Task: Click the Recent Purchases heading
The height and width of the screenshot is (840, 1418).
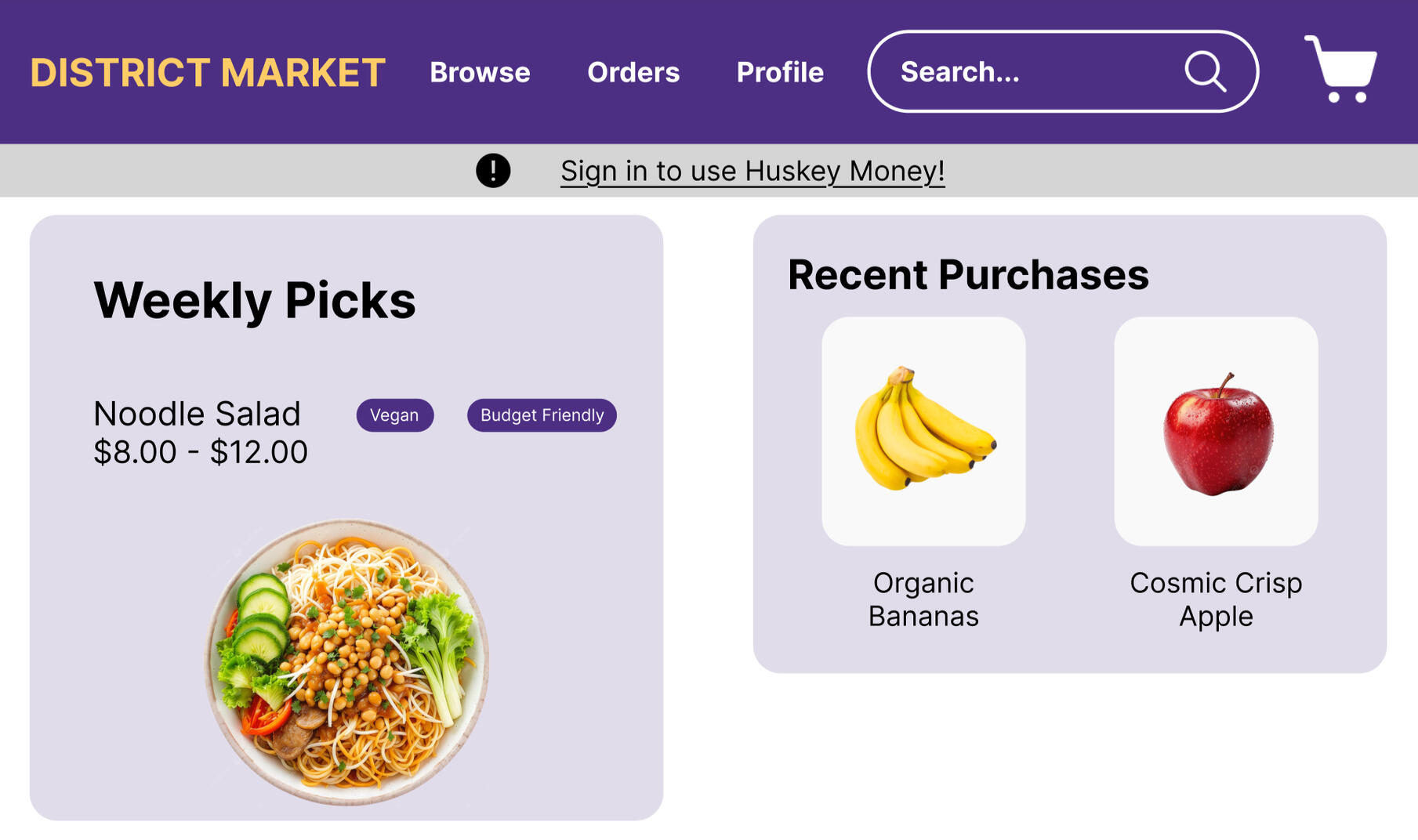Action: pyautogui.click(x=968, y=275)
